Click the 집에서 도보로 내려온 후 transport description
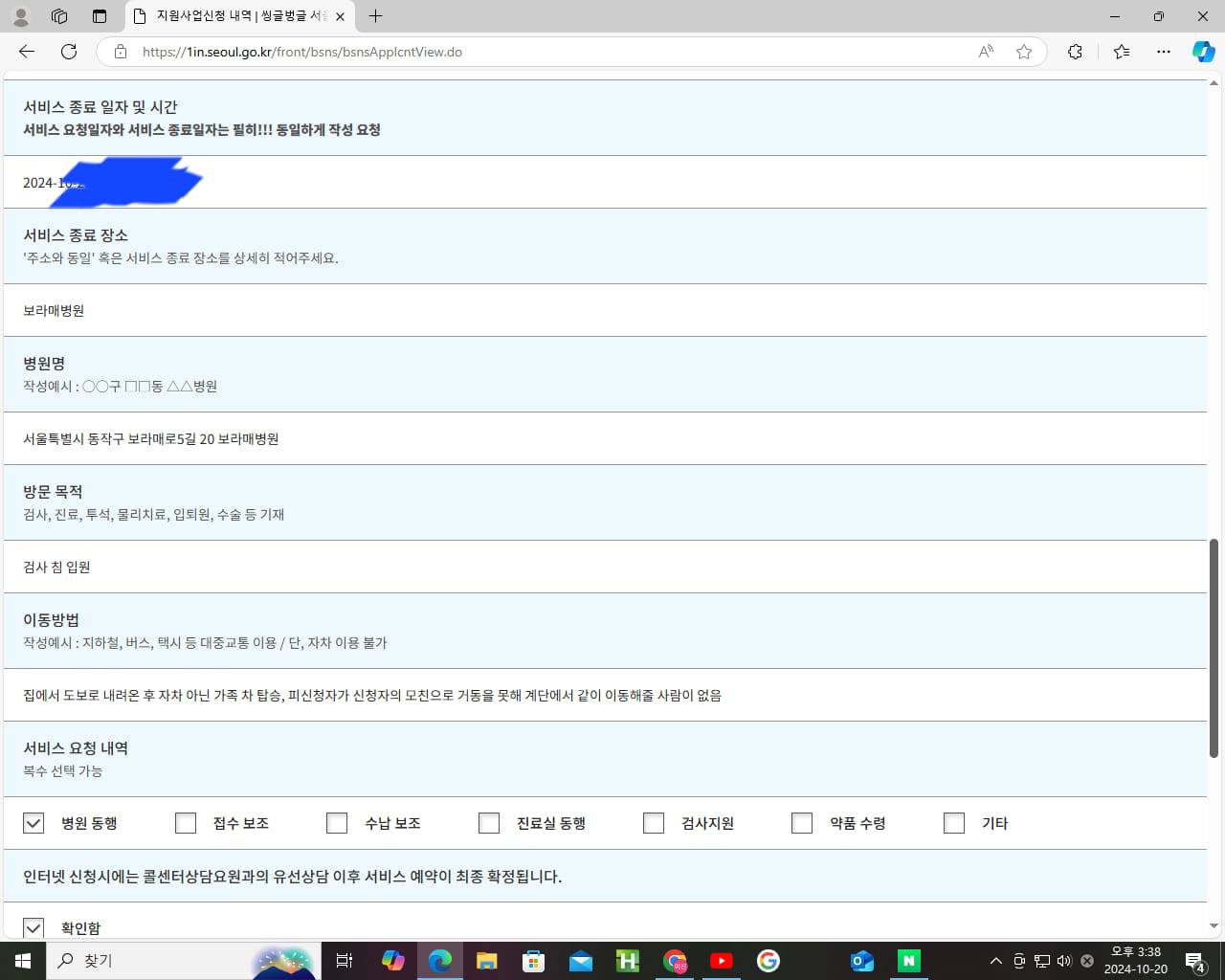This screenshot has width=1225, height=980. click(x=372, y=696)
